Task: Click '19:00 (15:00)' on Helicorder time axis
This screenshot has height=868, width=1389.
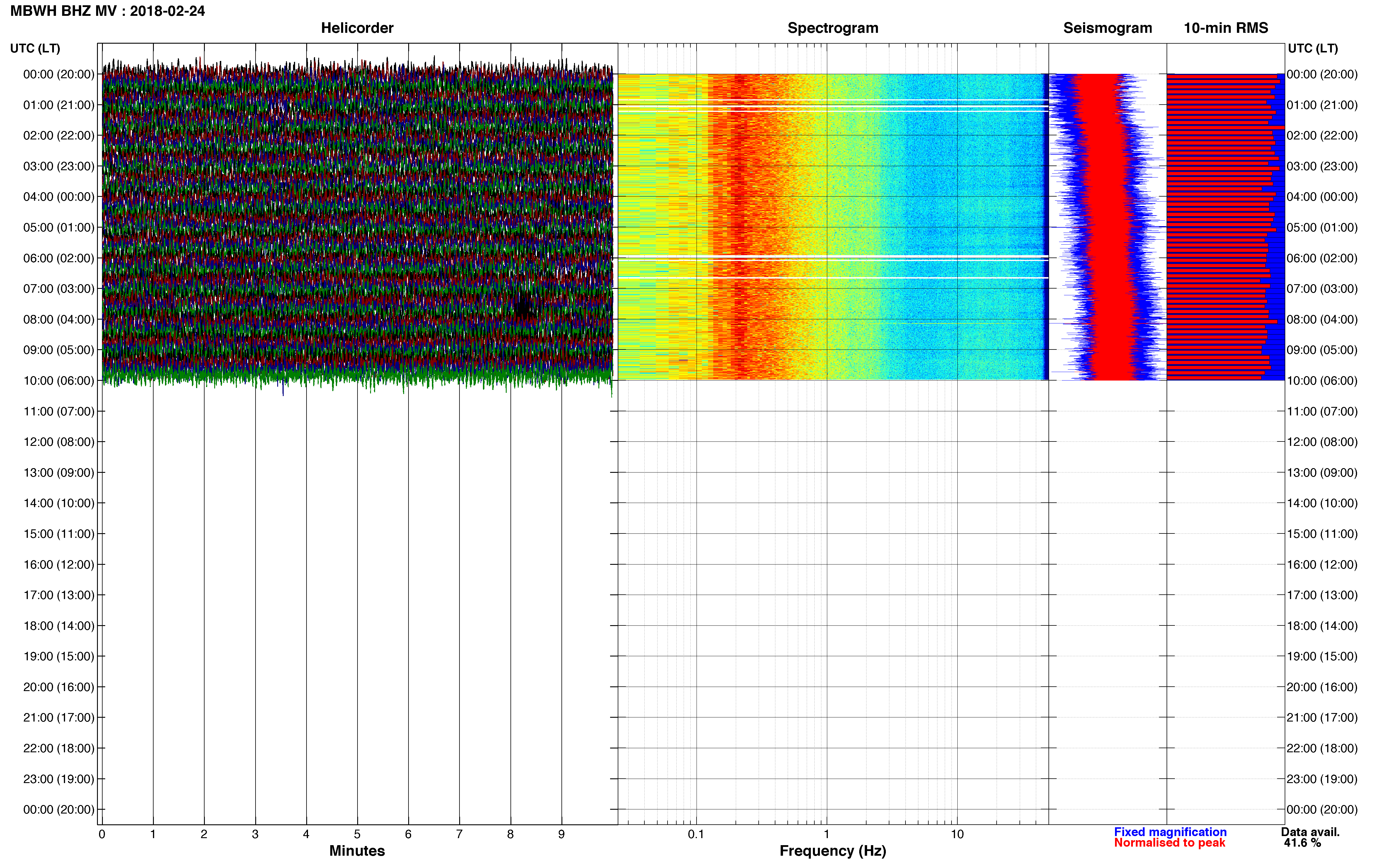Action: (x=59, y=656)
